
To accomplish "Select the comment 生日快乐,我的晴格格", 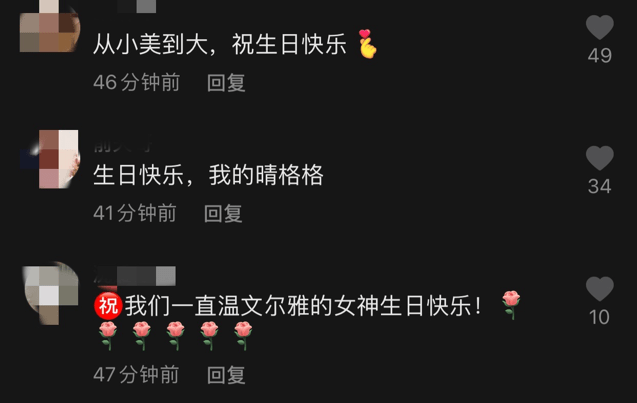I will 208,176.
